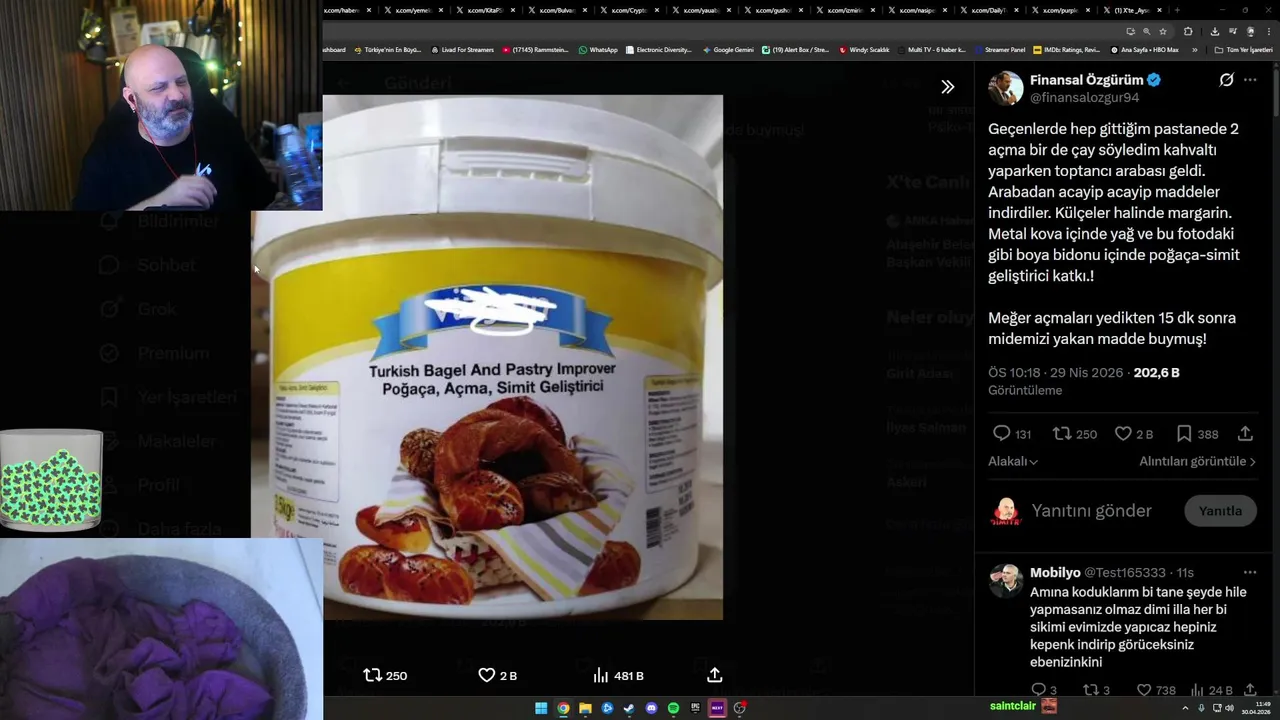Screen dimensions: 1280x720
Task: Click Yanıtla button
Action: (x=1220, y=511)
